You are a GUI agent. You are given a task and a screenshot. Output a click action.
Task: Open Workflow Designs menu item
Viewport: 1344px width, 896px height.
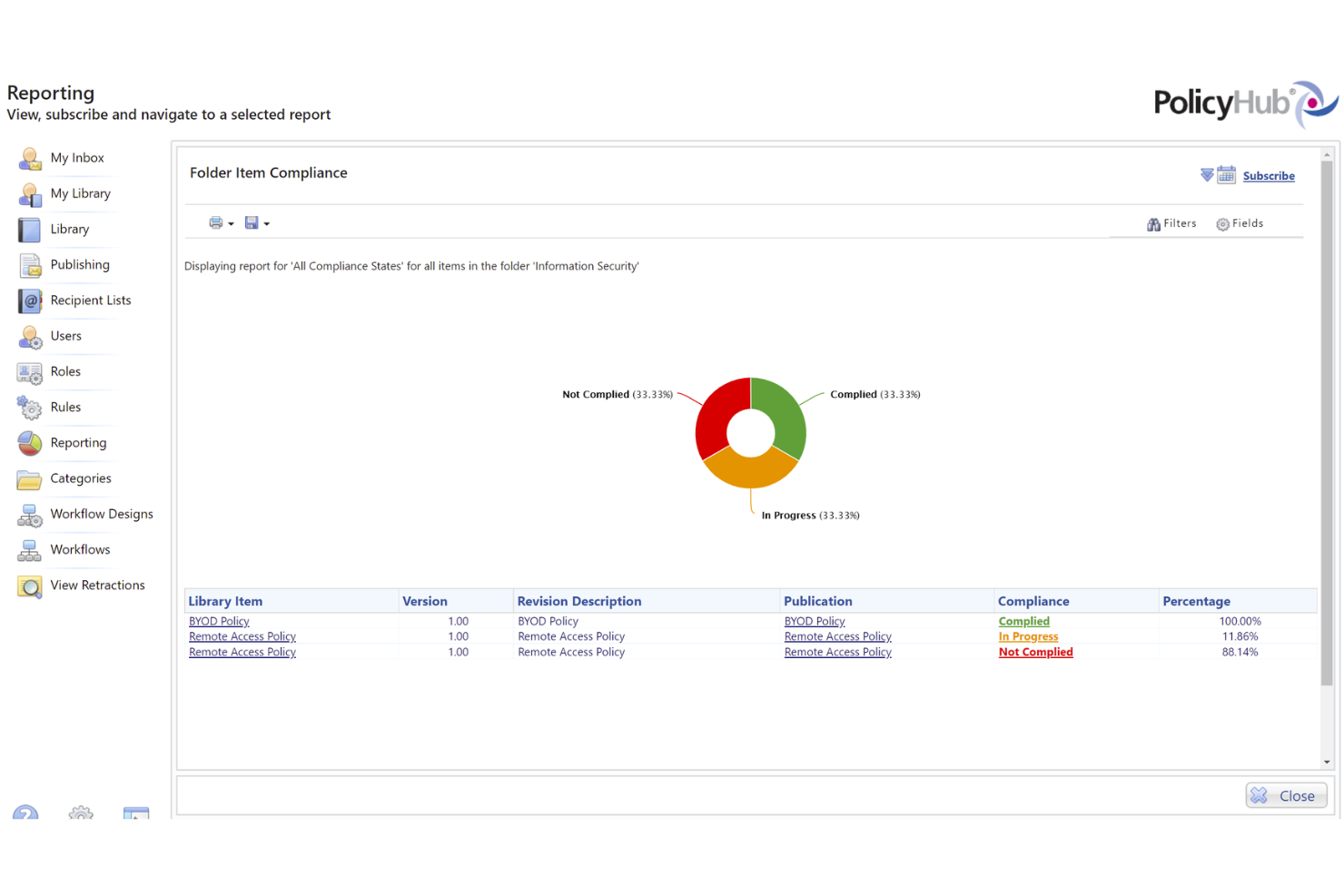coord(102,514)
